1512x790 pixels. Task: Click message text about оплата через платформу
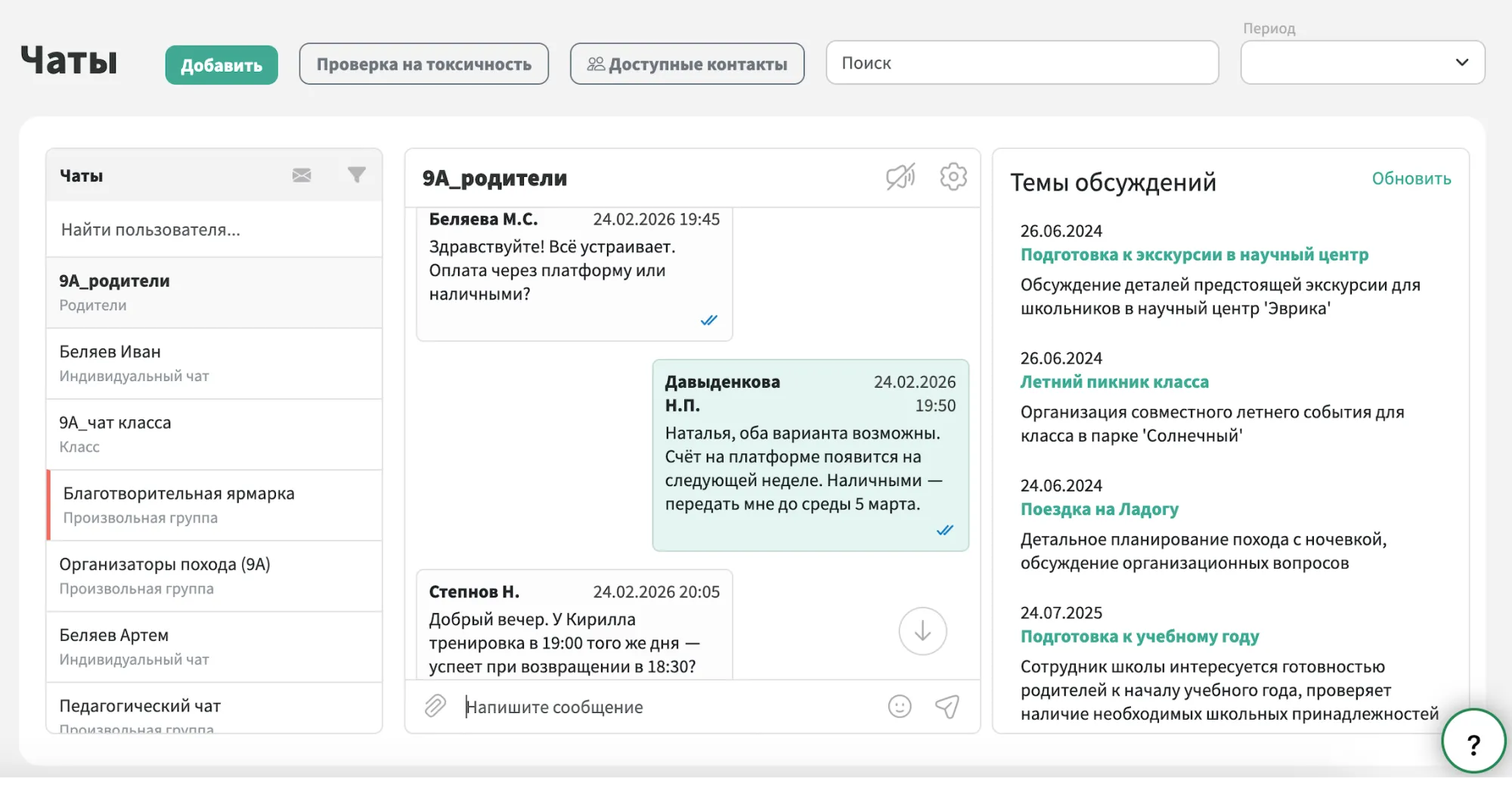point(552,271)
